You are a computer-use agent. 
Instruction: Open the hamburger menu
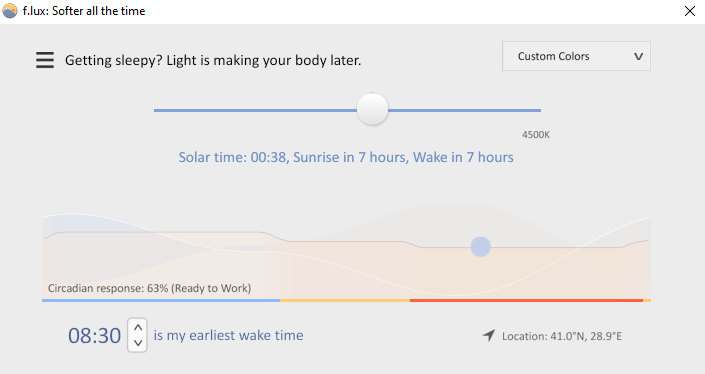tap(45, 60)
